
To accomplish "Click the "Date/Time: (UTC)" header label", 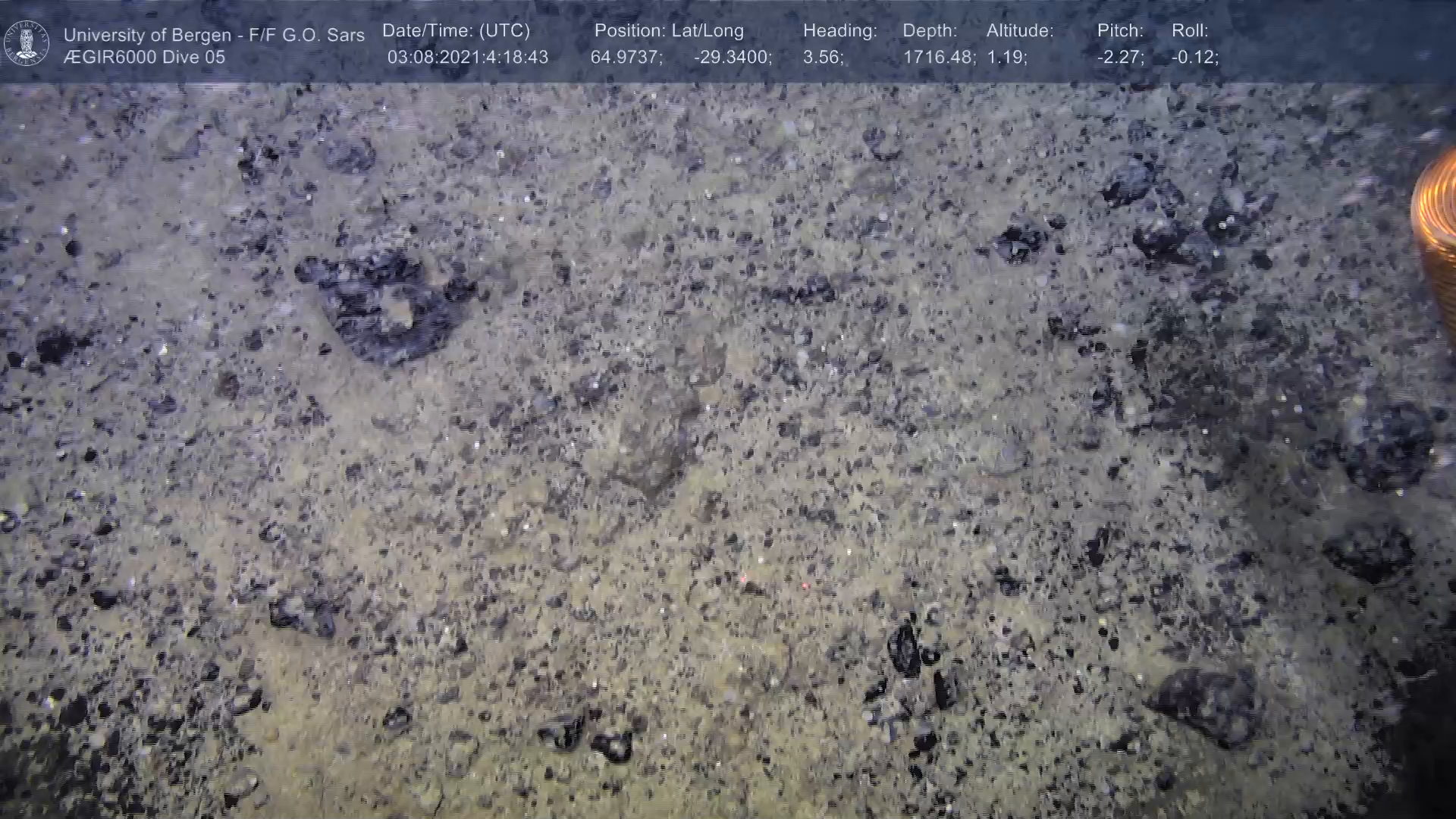I will tap(456, 31).
